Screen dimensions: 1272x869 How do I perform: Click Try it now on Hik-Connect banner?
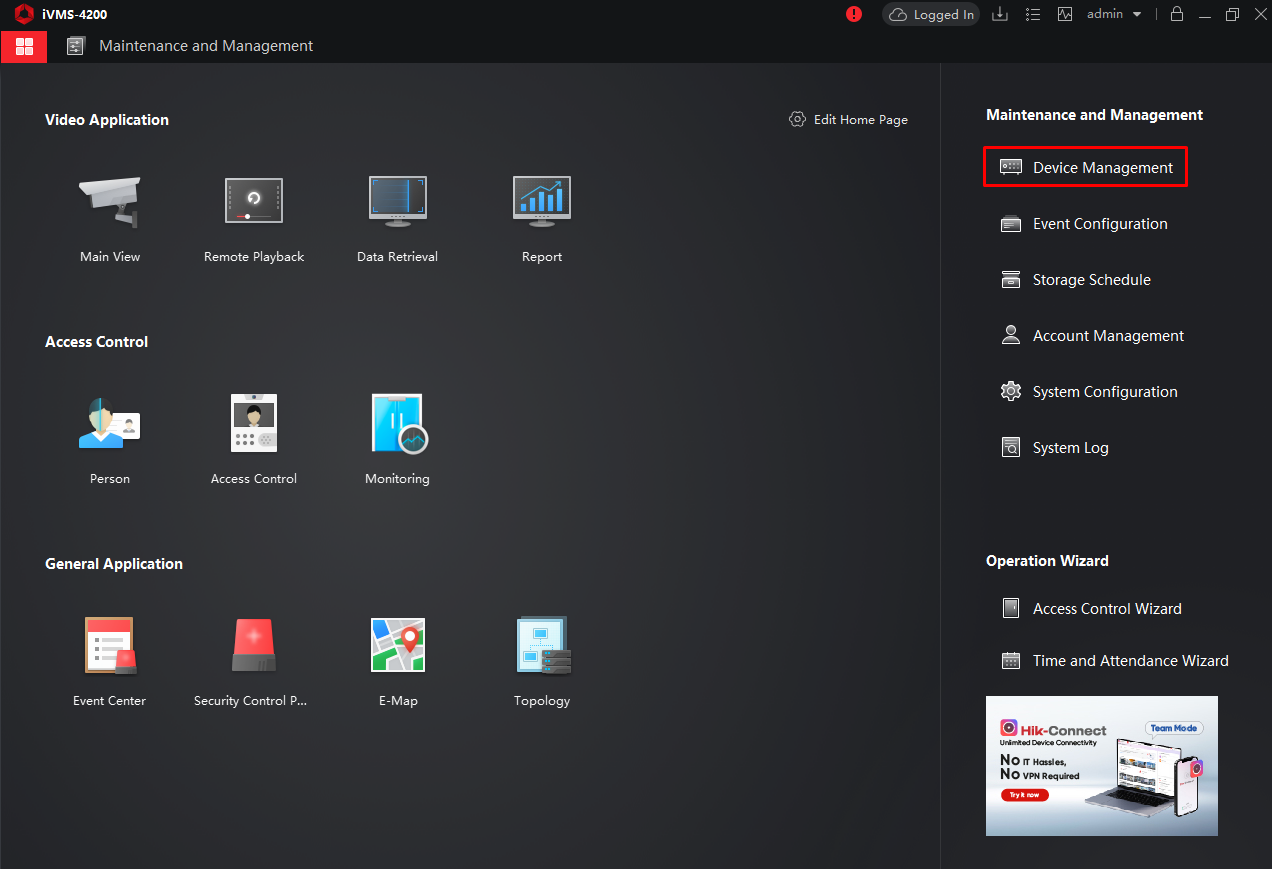pos(1024,795)
